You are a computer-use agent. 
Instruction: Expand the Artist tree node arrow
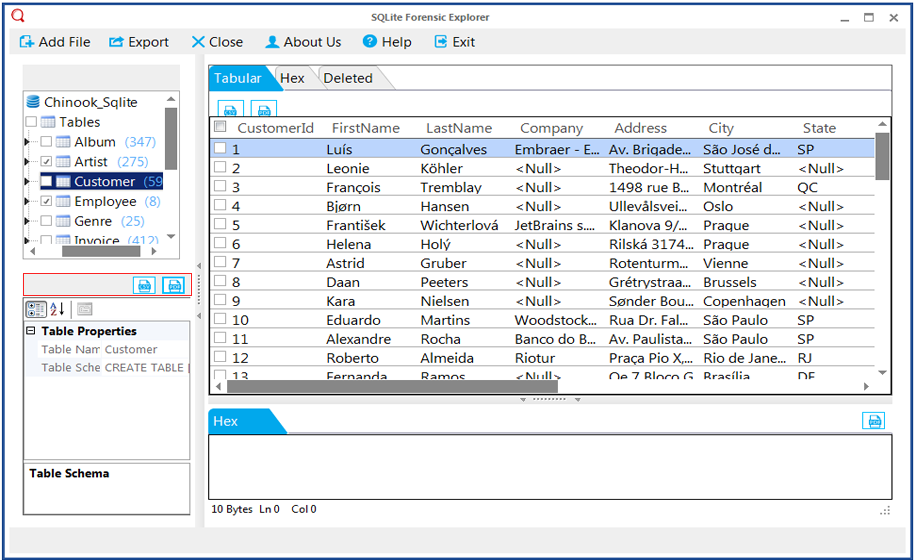coord(27,162)
